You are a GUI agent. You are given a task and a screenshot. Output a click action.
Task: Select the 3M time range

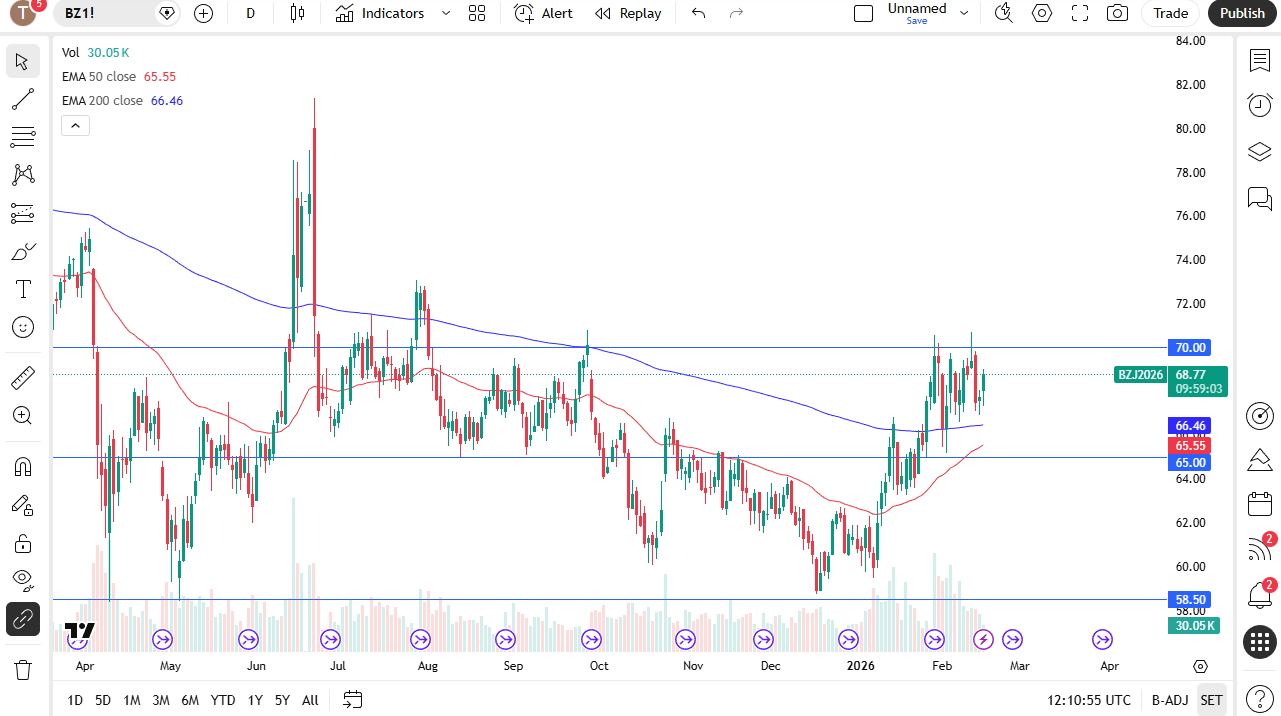tap(161, 700)
